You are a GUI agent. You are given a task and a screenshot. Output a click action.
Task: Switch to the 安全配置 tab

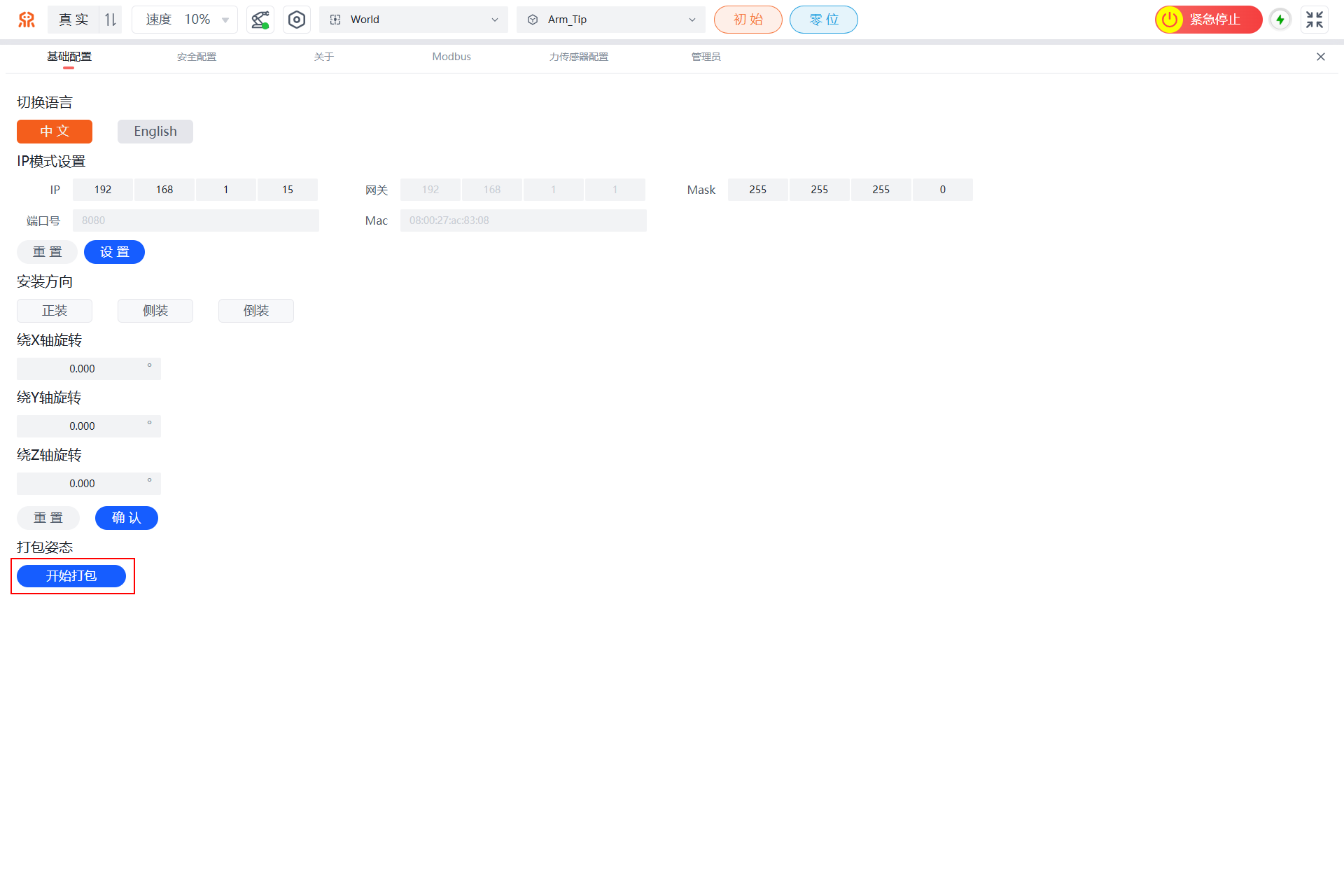pos(197,57)
